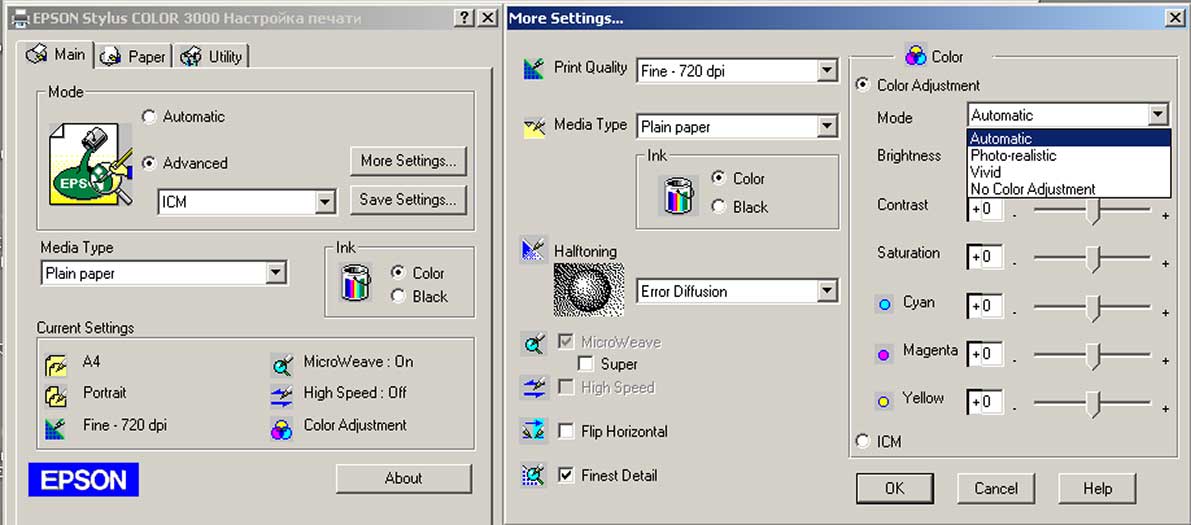
Task: Open the More Settings Media Type dropdown
Action: pos(826,126)
